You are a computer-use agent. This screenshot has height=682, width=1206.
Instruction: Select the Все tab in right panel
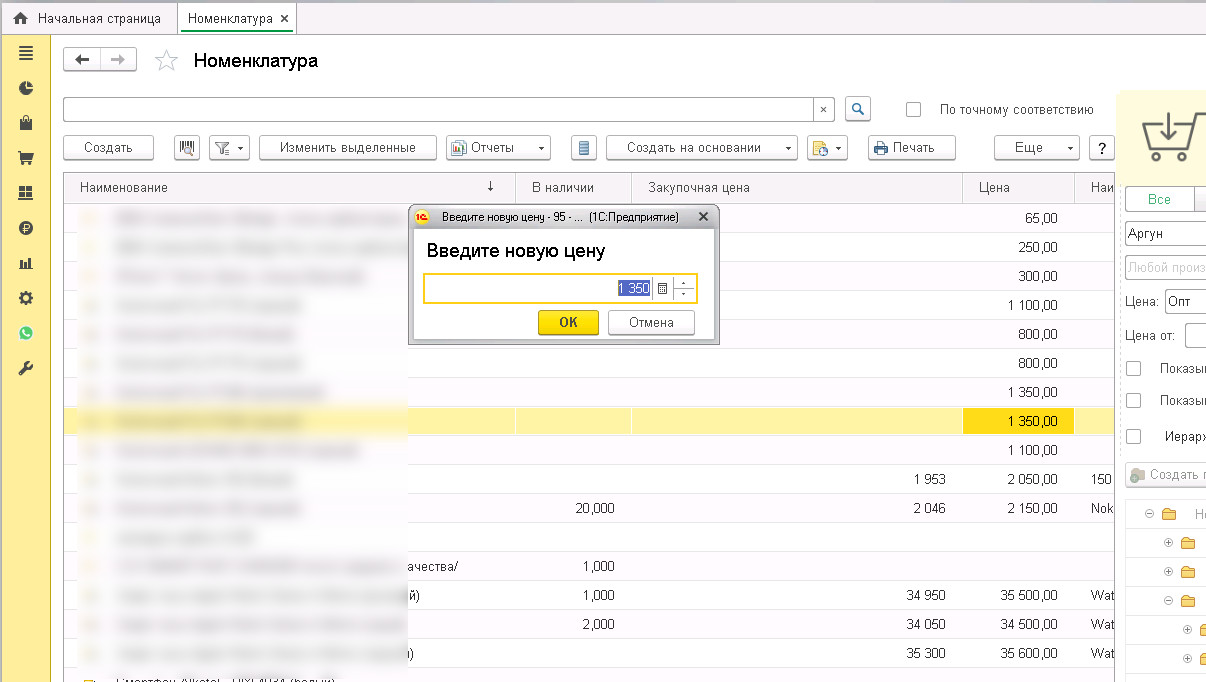click(x=1159, y=200)
